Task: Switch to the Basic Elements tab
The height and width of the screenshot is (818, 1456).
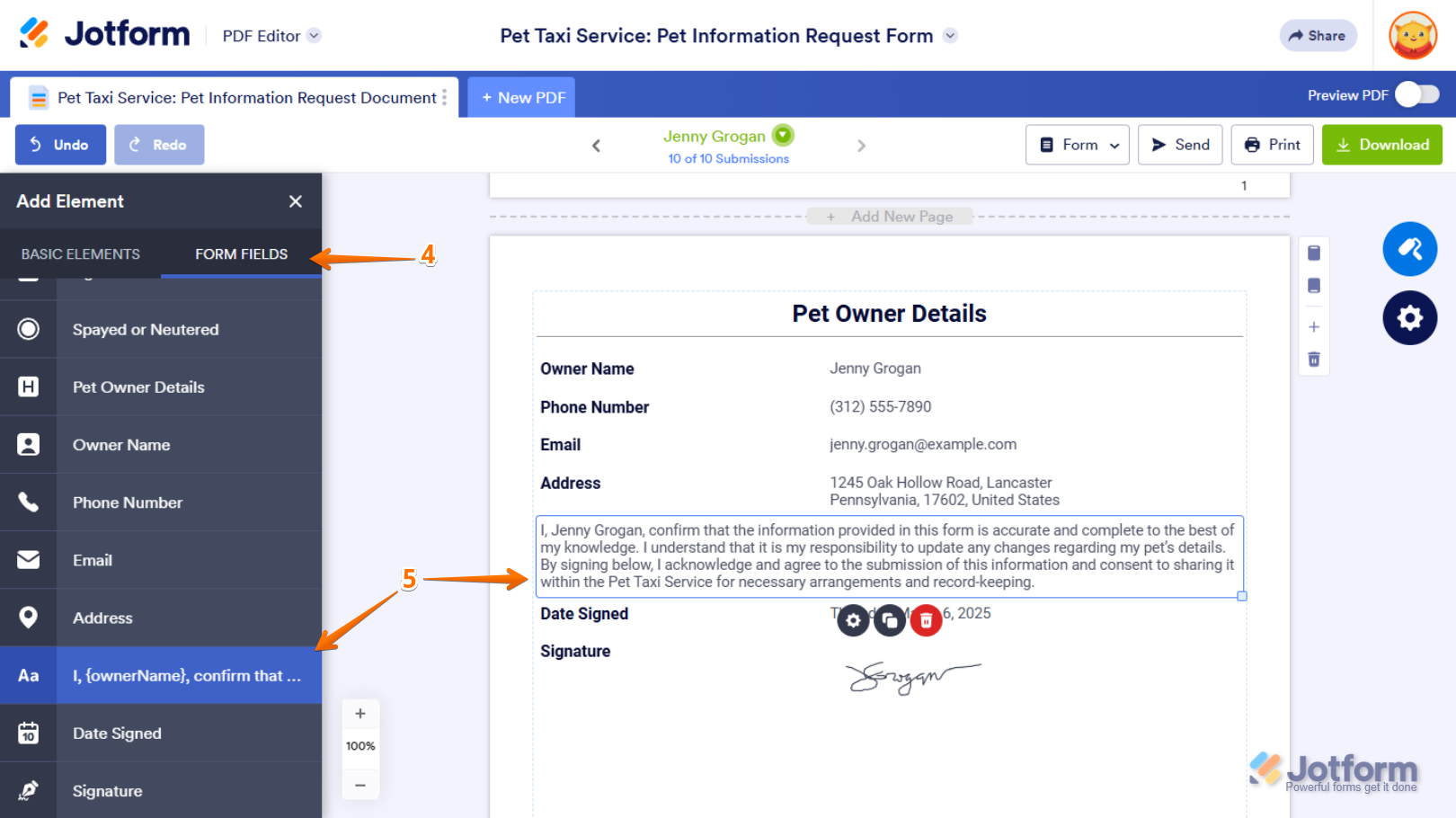Action: (81, 254)
